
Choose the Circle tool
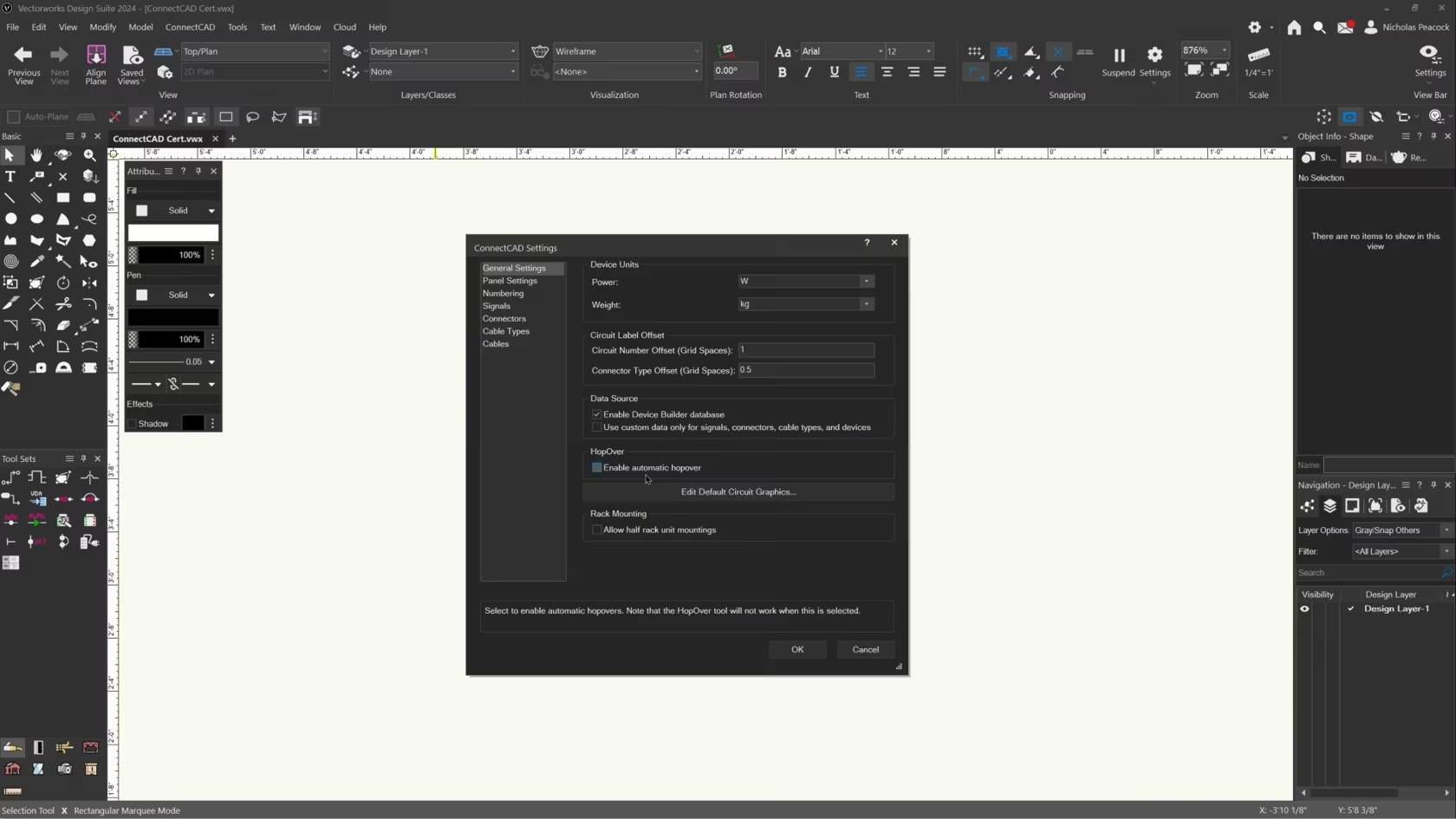point(11,219)
